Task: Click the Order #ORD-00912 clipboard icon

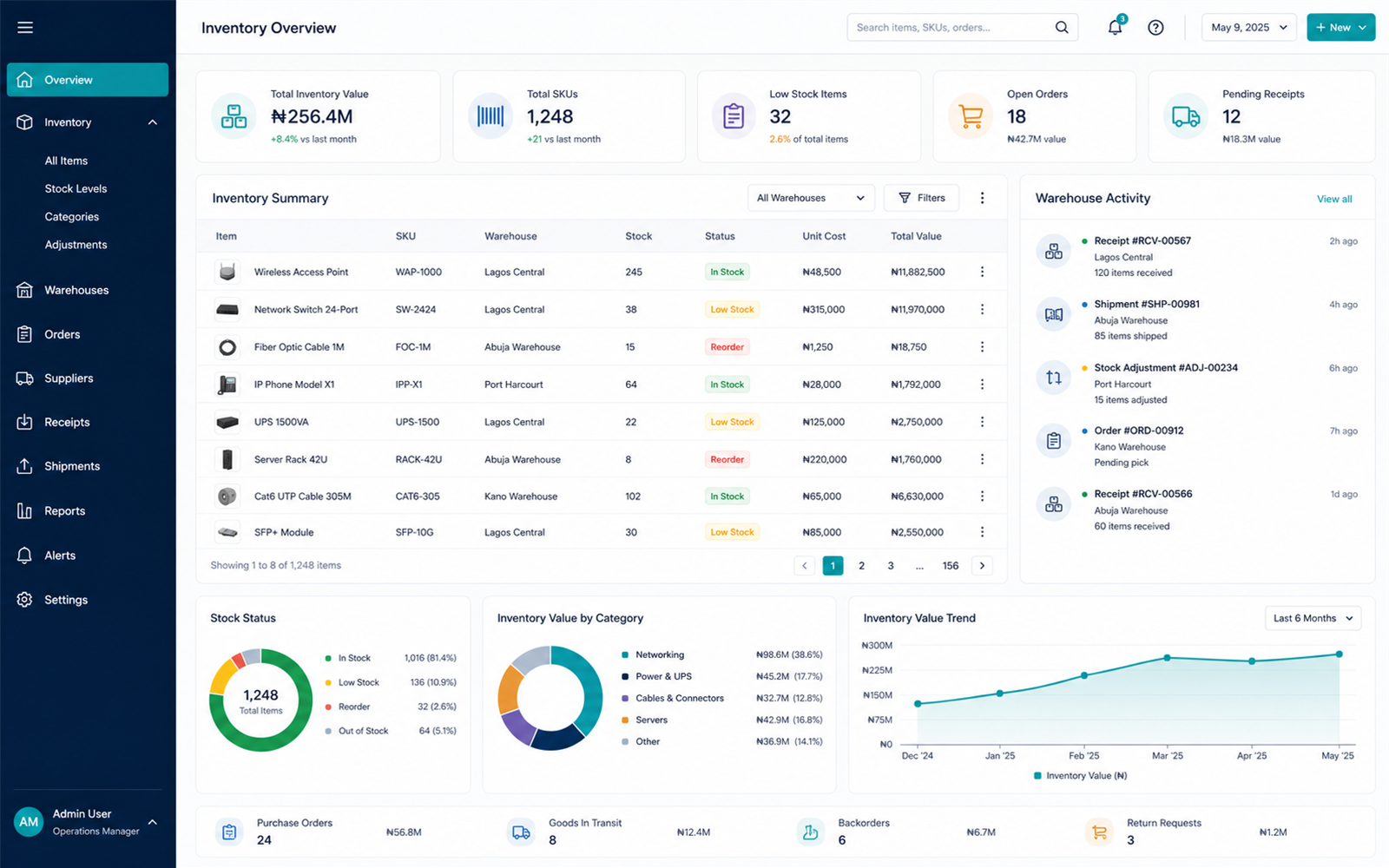Action: 1054,441
